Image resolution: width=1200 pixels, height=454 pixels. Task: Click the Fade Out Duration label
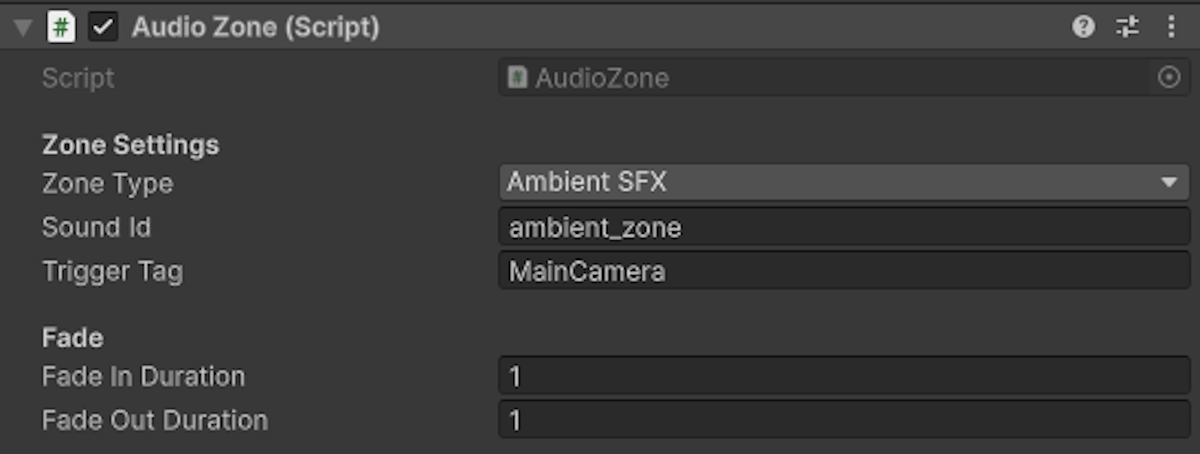[x=154, y=420]
